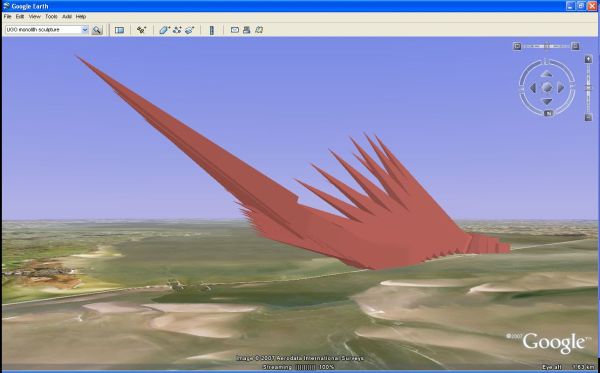This screenshot has height=373, width=600.
Task: Click the pan right arrow in navigator
Action: 561,88
